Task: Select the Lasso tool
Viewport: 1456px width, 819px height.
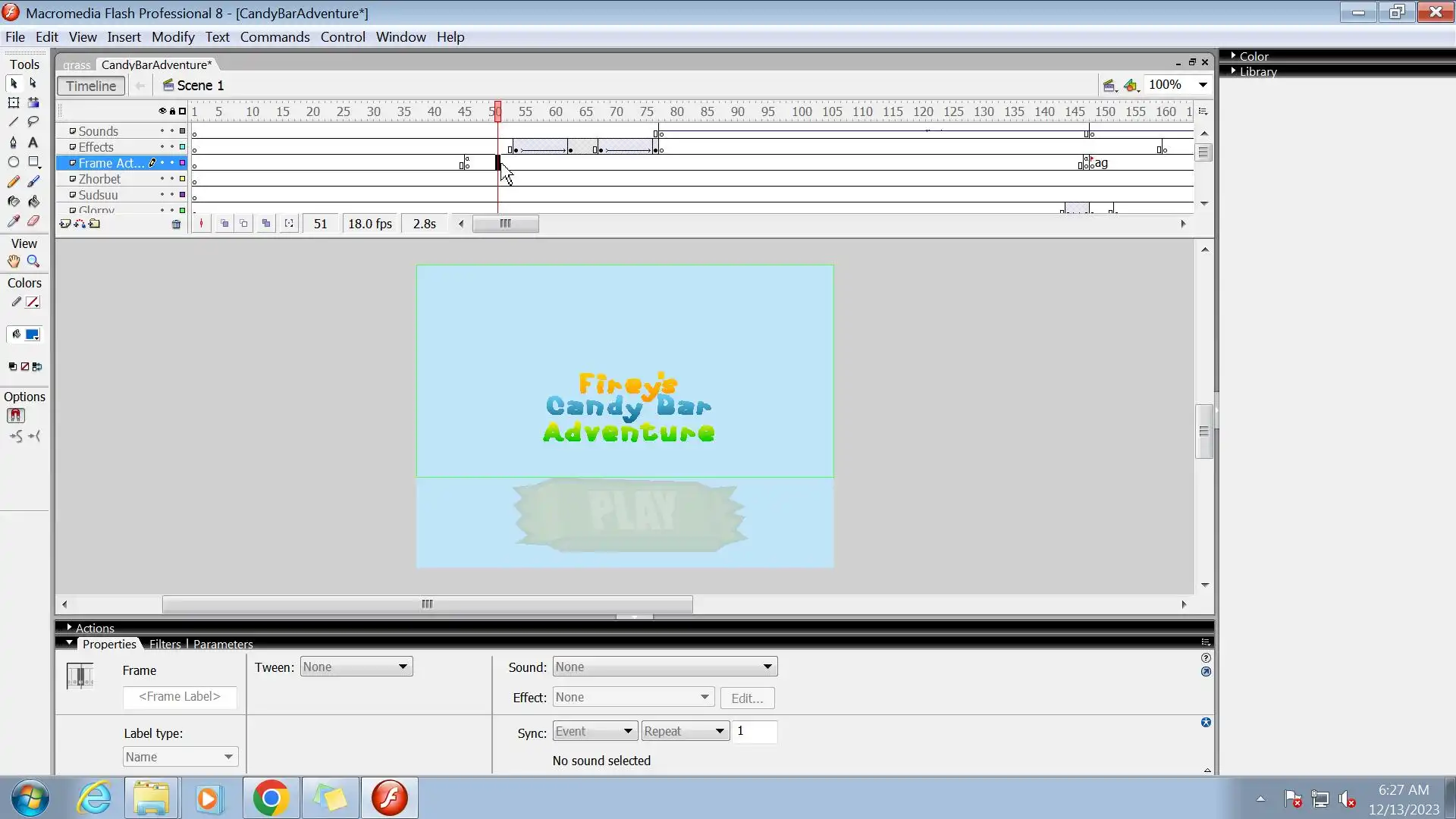Action: click(33, 121)
